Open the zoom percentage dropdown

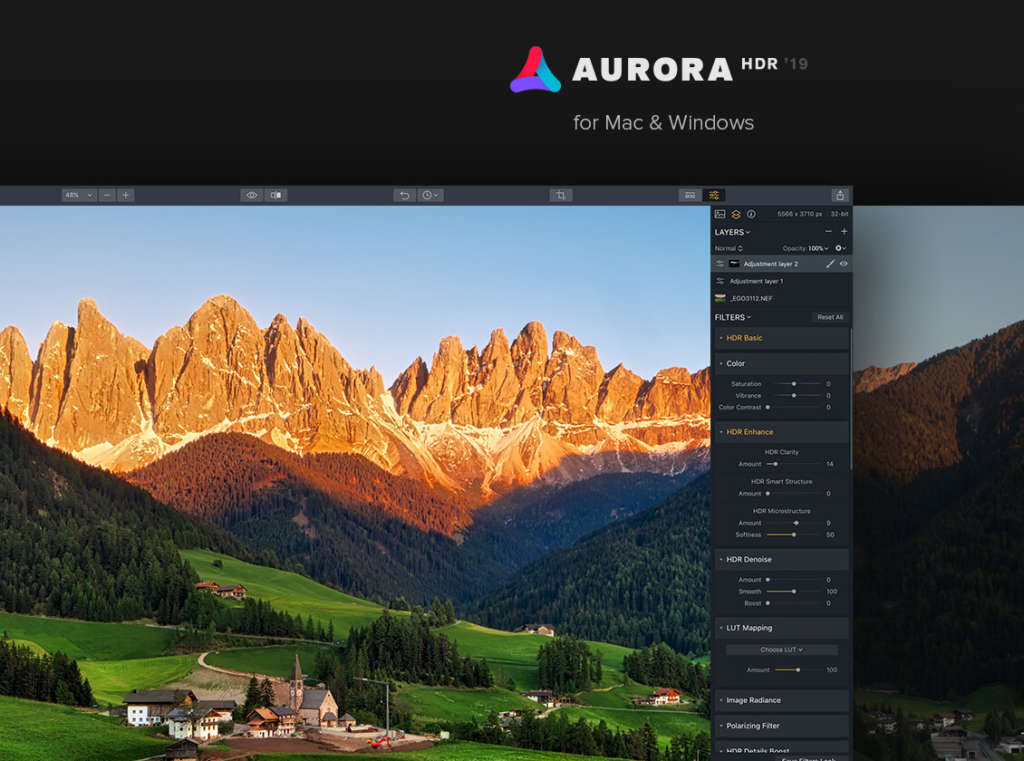tap(78, 195)
